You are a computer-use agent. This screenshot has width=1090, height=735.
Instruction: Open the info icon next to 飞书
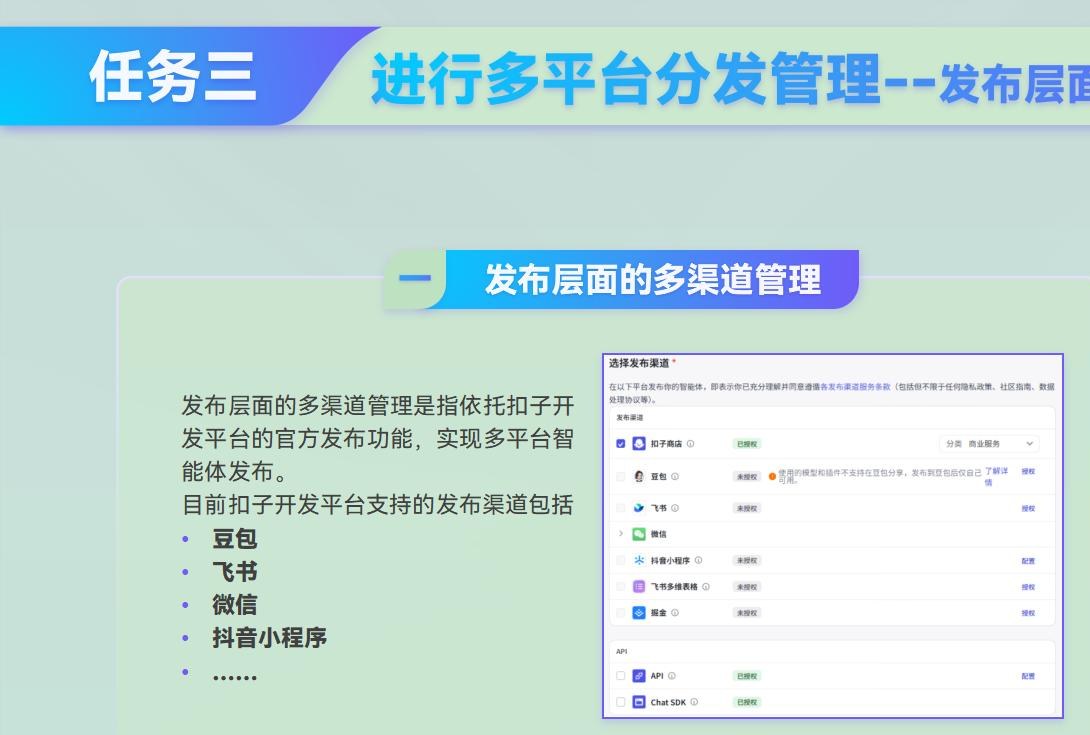675,508
